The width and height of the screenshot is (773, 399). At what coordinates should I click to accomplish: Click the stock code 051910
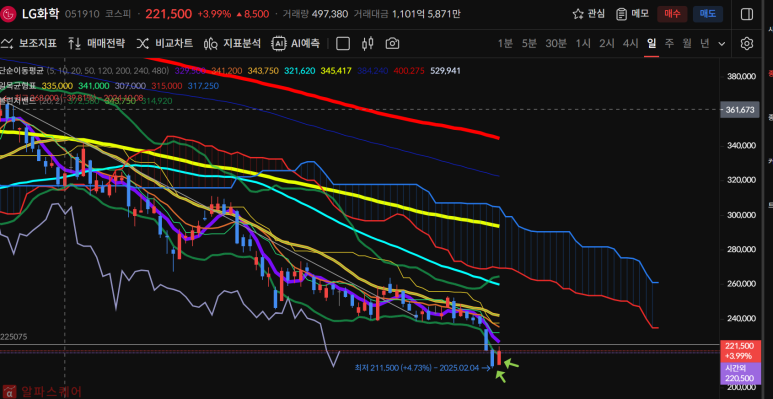(x=82, y=14)
